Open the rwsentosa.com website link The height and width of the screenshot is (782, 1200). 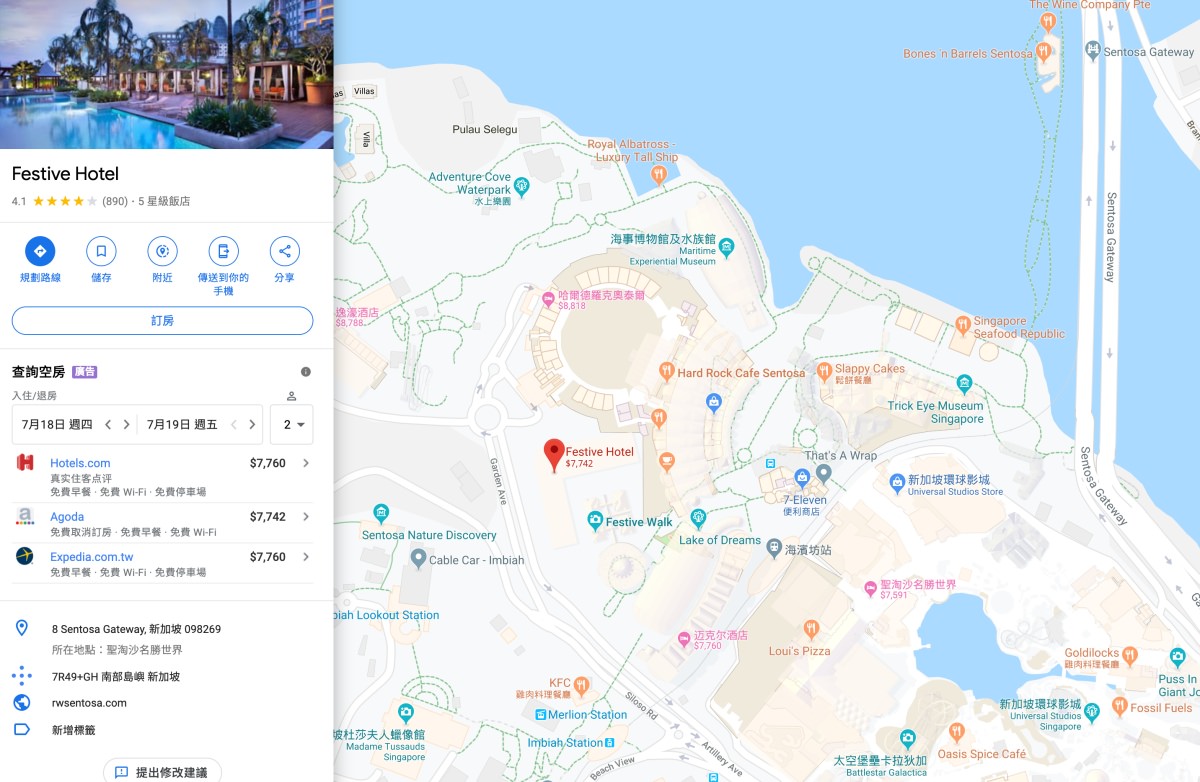89,703
